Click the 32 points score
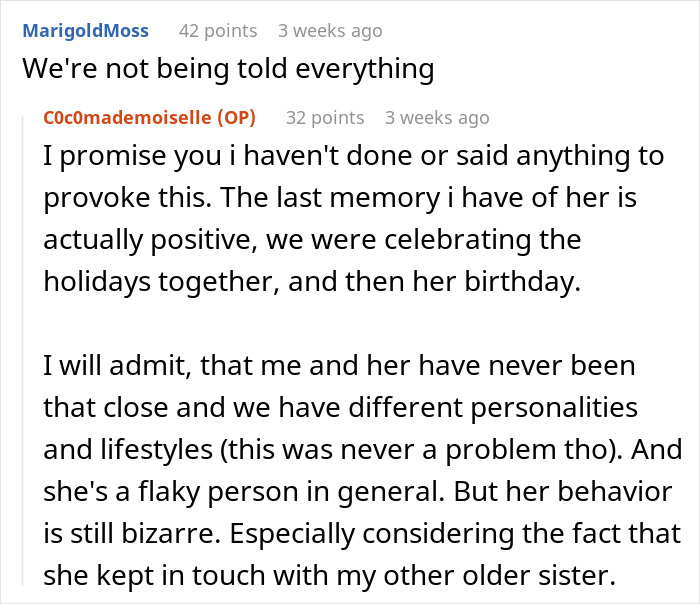Screen dimensions: 700x604 [x=324, y=118]
